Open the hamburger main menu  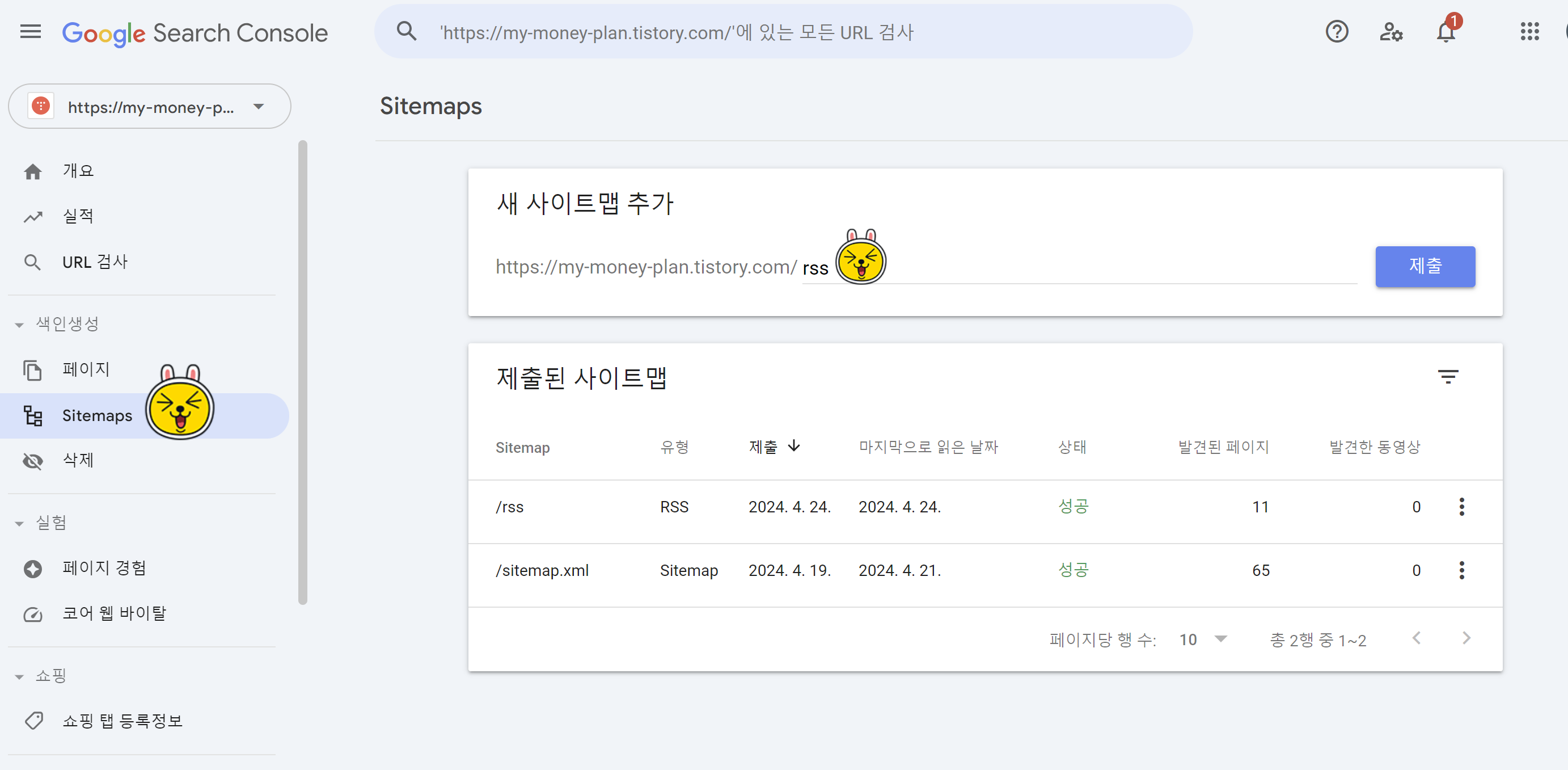click(x=31, y=32)
